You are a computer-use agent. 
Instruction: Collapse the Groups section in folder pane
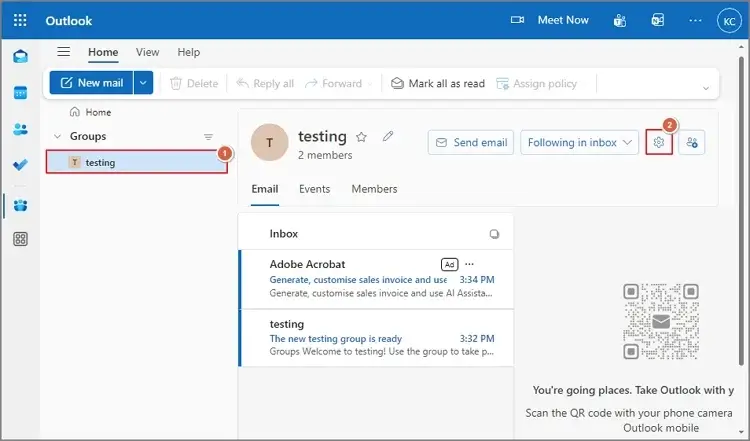click(x=58, y=136)
